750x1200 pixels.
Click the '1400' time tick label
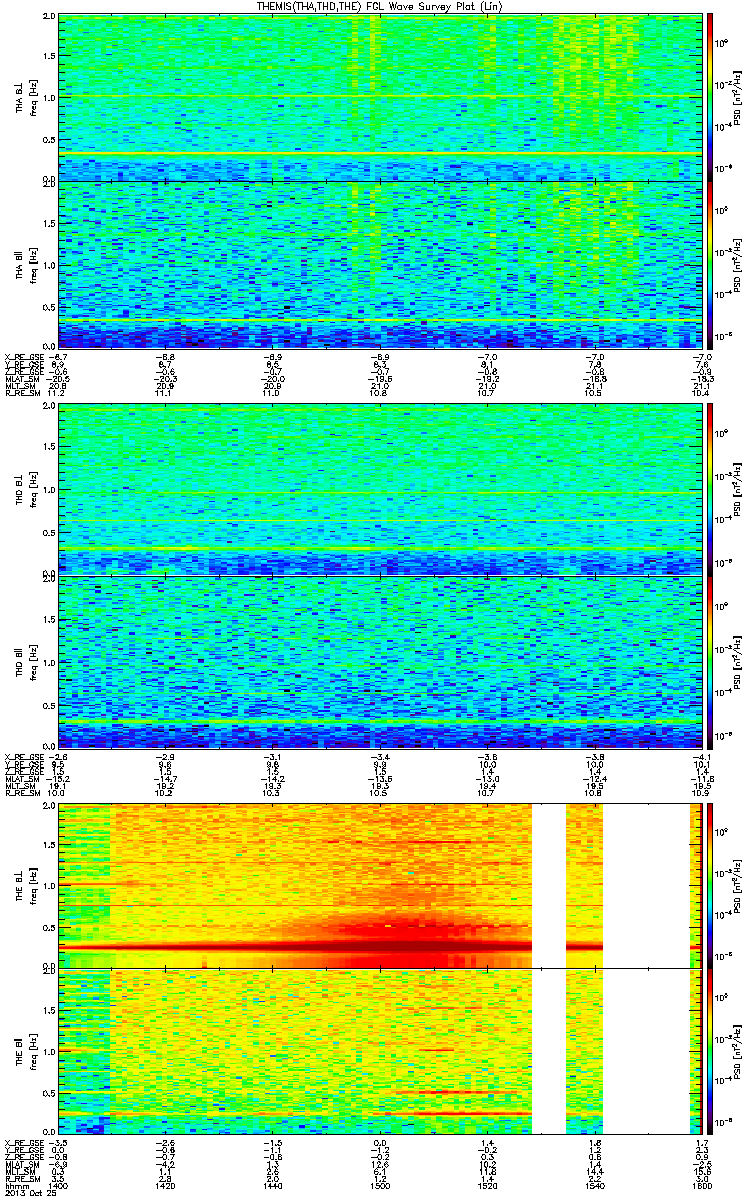coord(58,1188)
